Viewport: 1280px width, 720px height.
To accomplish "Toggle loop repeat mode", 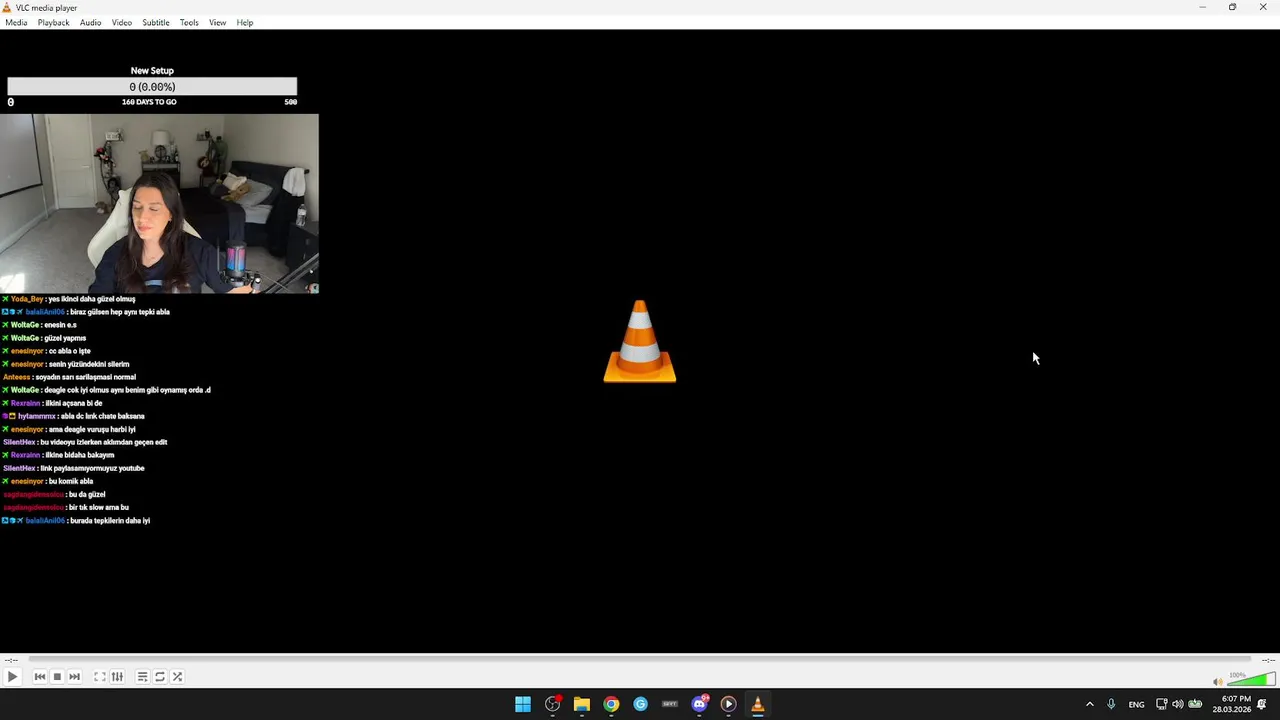I will pyautogui.click(x=160, y=677).
